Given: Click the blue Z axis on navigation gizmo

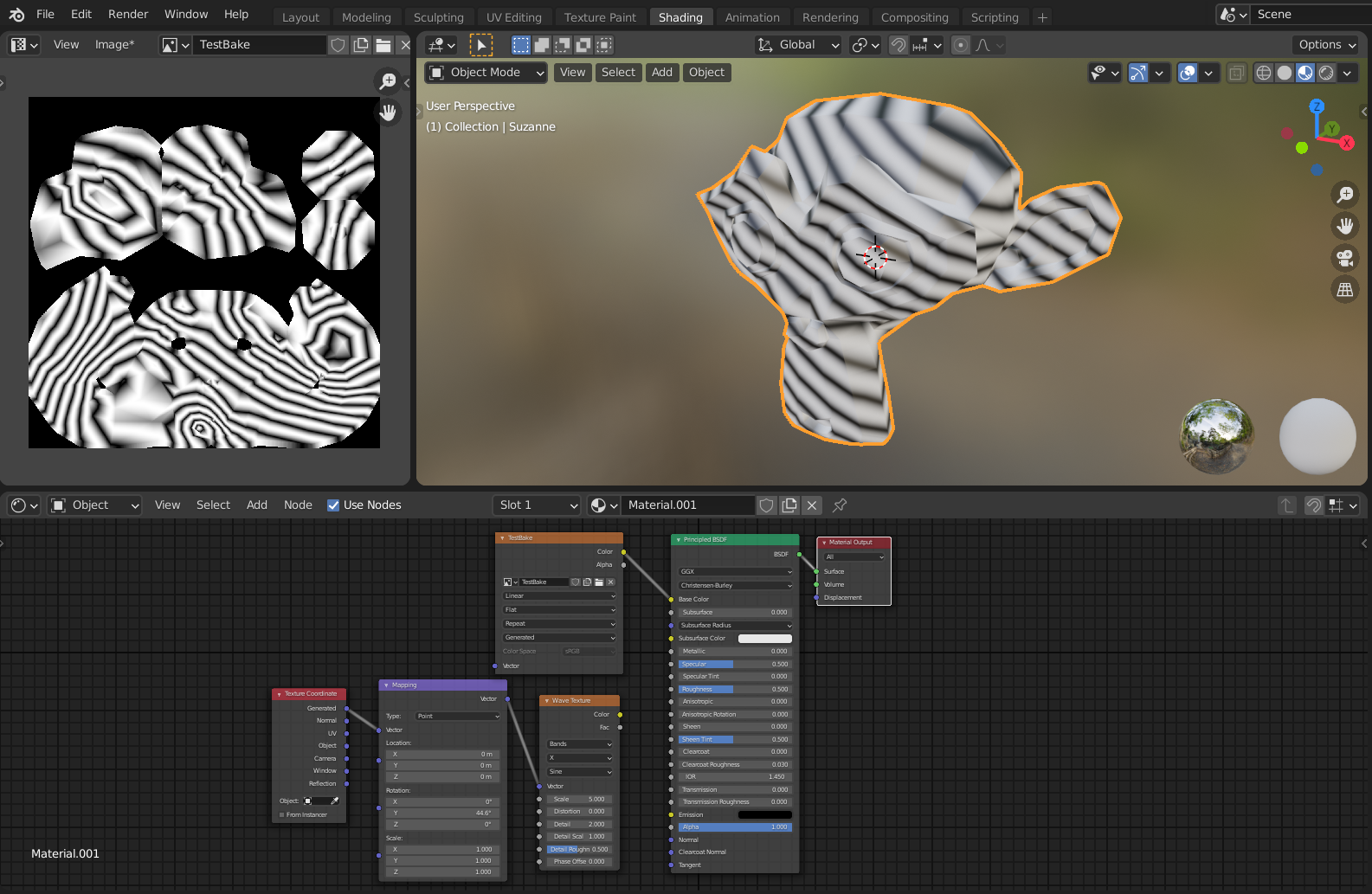Looking at the screenshot, I should pos(1317,106).
